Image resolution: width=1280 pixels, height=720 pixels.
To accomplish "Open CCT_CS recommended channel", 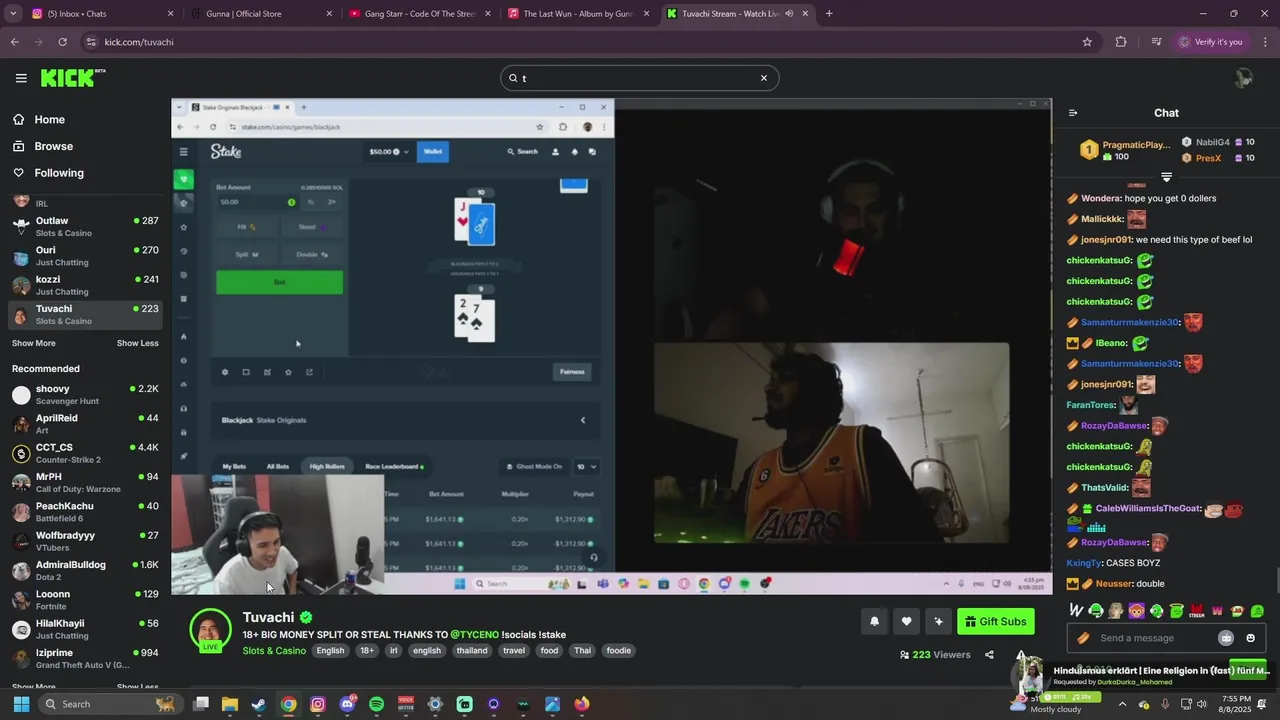I will tap(85, 453).
